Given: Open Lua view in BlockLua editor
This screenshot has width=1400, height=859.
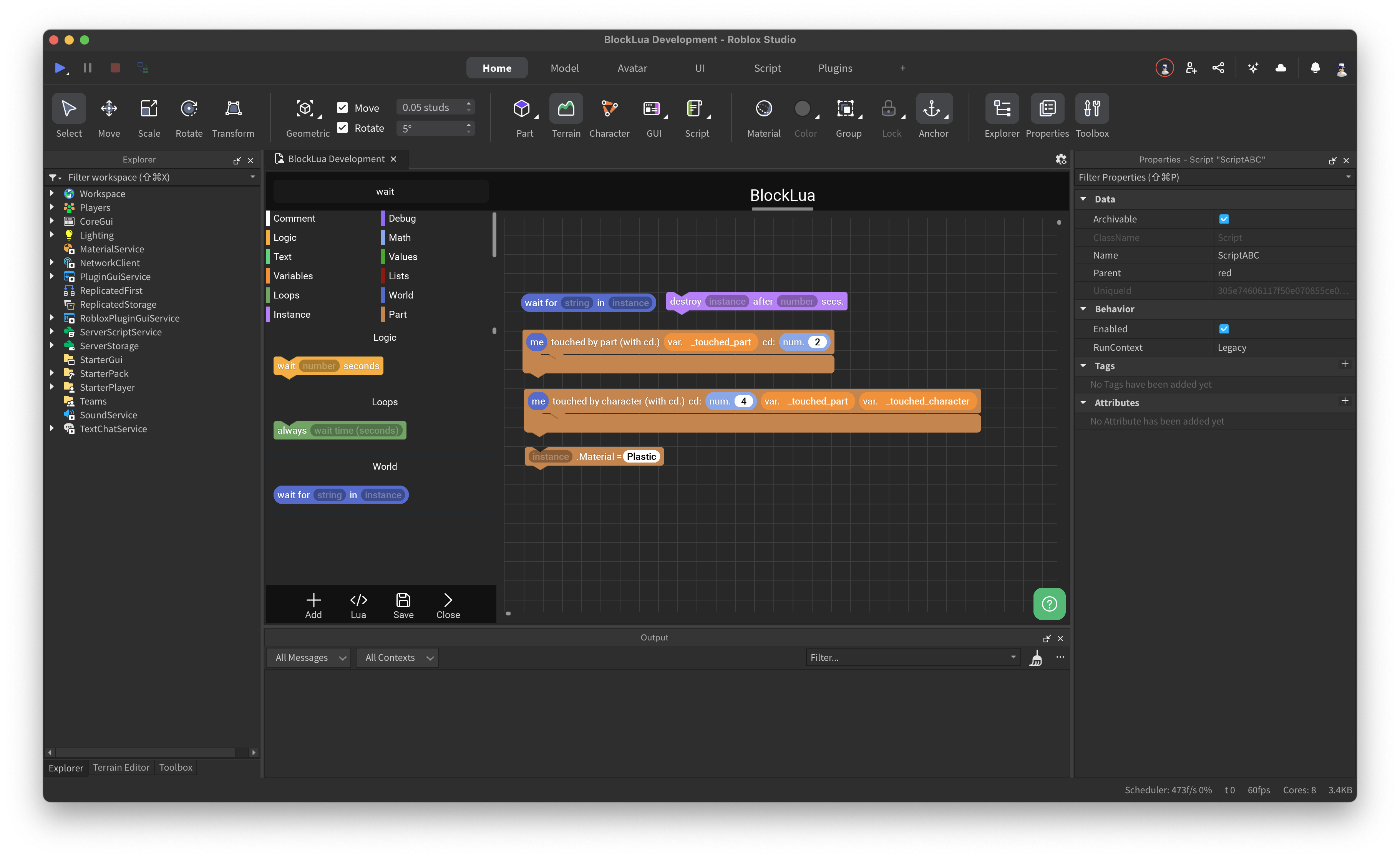Looking at the screenshot, I should (358, 604).
